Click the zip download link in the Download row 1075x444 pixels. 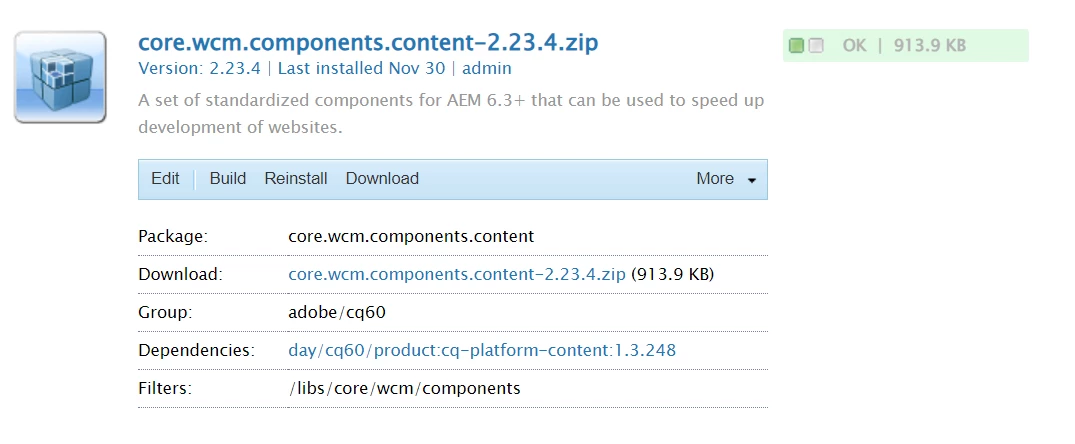[456, 274]
